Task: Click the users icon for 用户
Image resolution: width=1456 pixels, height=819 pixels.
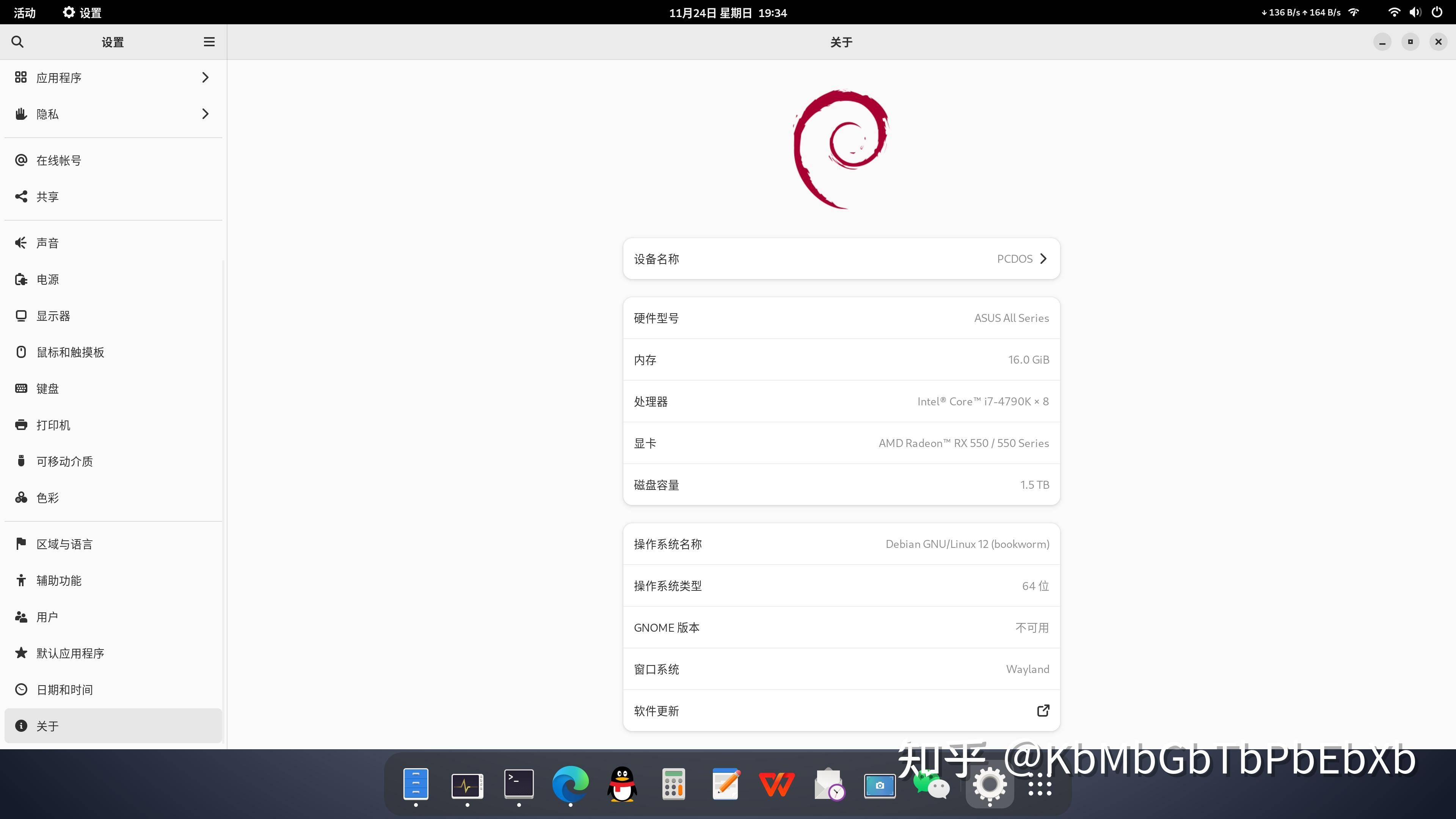Action: tap(21, 617)
